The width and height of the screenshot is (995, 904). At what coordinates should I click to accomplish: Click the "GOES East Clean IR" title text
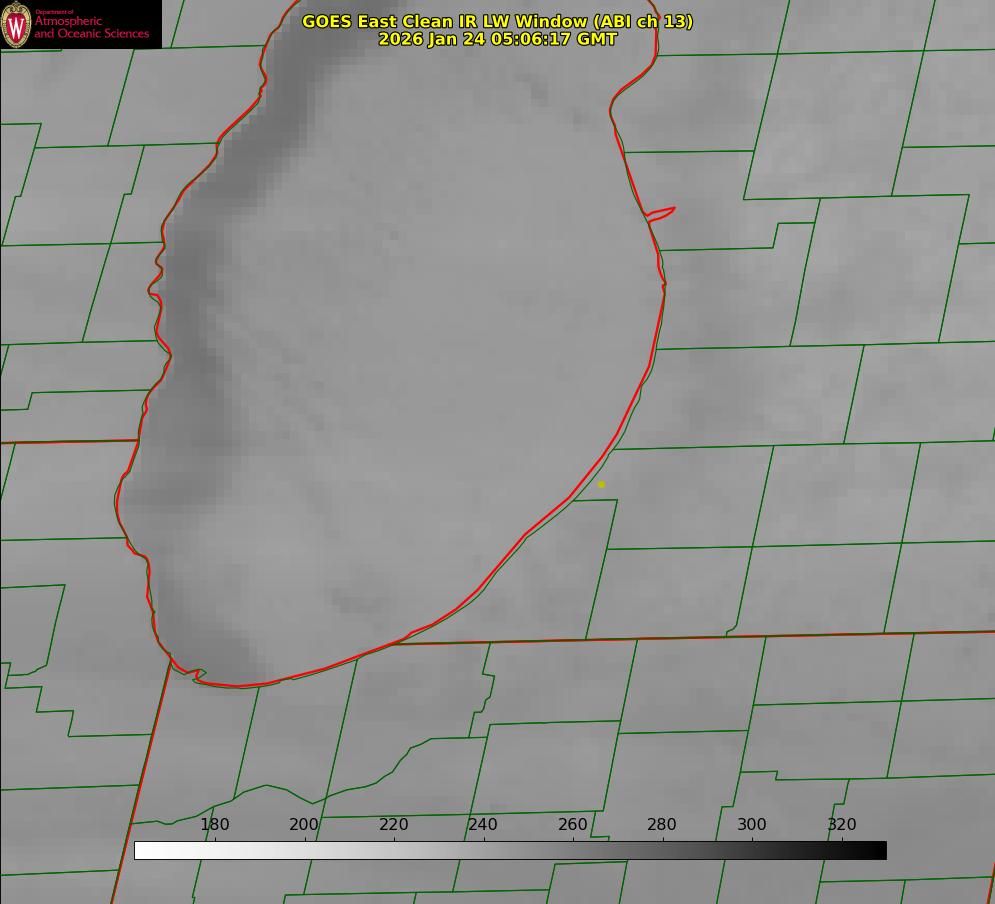(x=407, y=21)
